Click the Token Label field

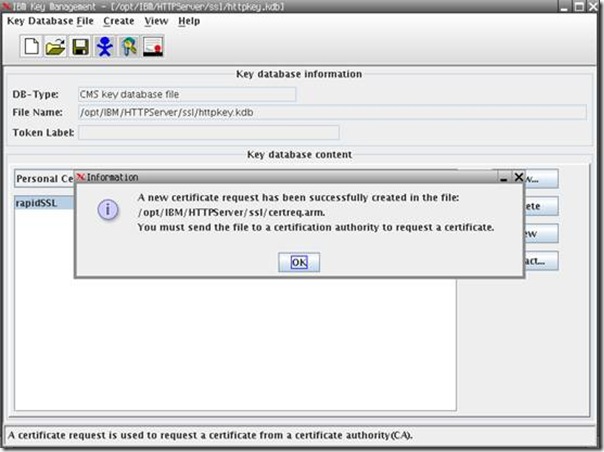[209, 133]
